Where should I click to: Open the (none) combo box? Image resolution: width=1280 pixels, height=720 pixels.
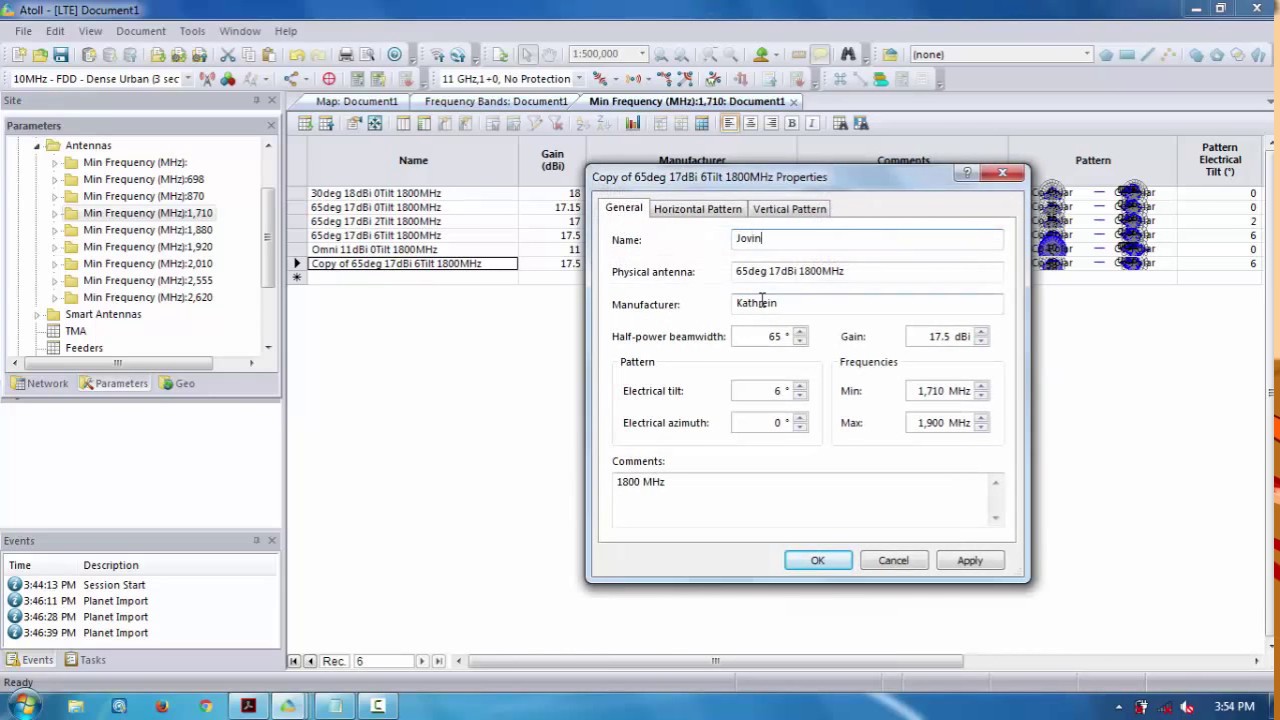(1086, 54)
